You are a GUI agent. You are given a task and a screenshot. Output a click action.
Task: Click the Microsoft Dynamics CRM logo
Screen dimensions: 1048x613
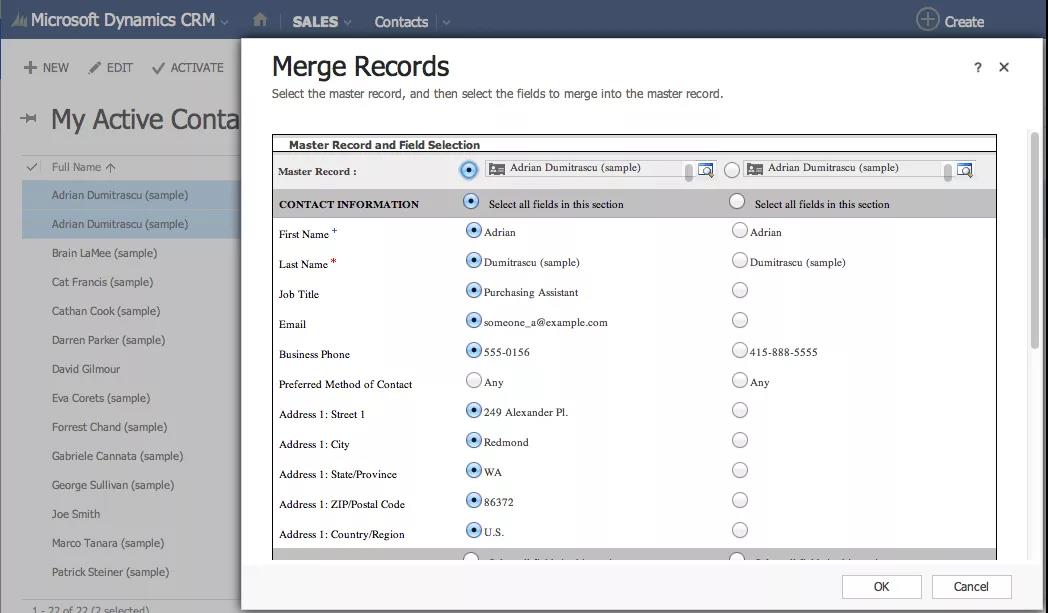(19, 21)
